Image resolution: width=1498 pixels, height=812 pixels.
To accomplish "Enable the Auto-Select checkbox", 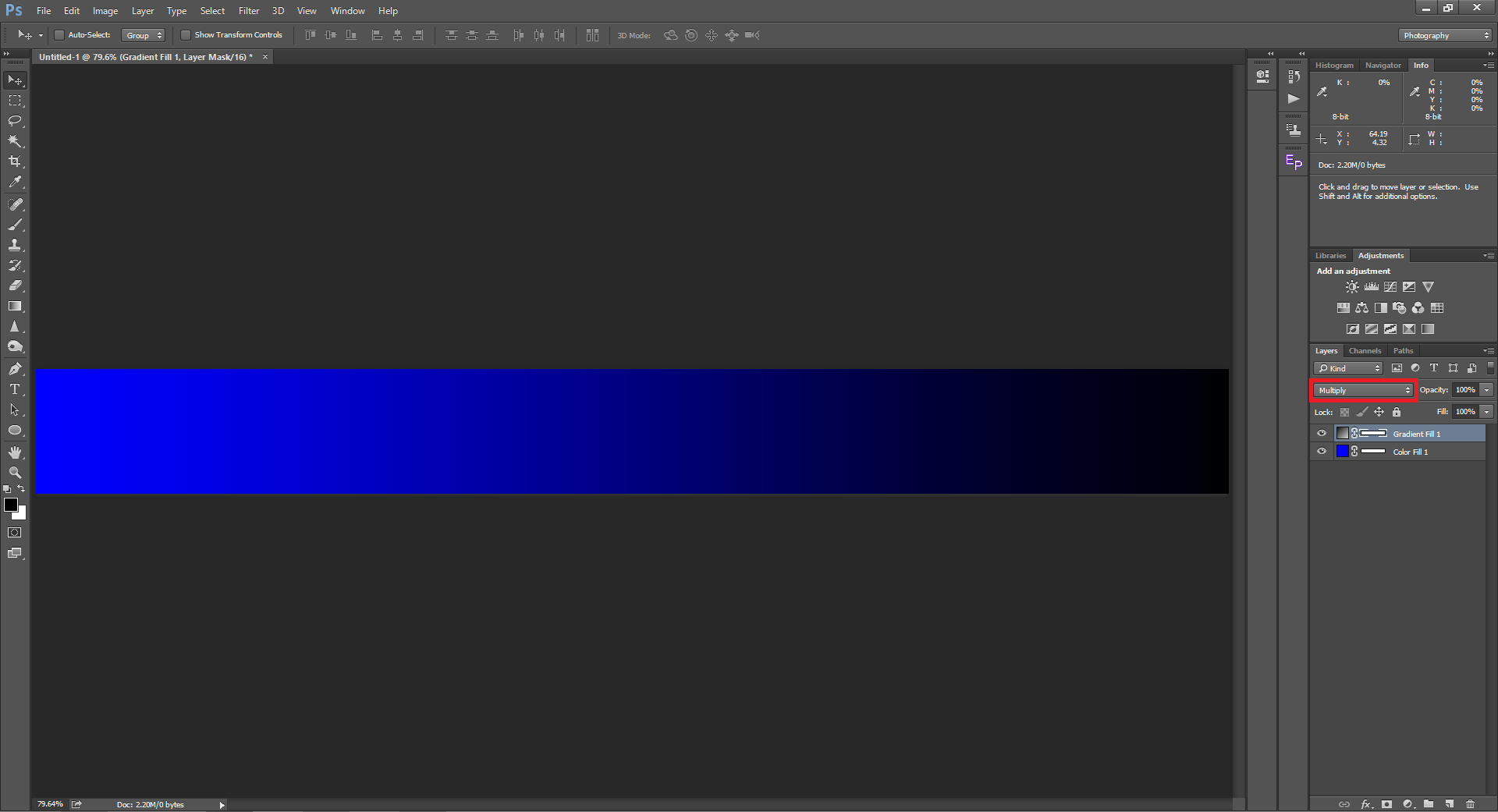I will (59, 35).
